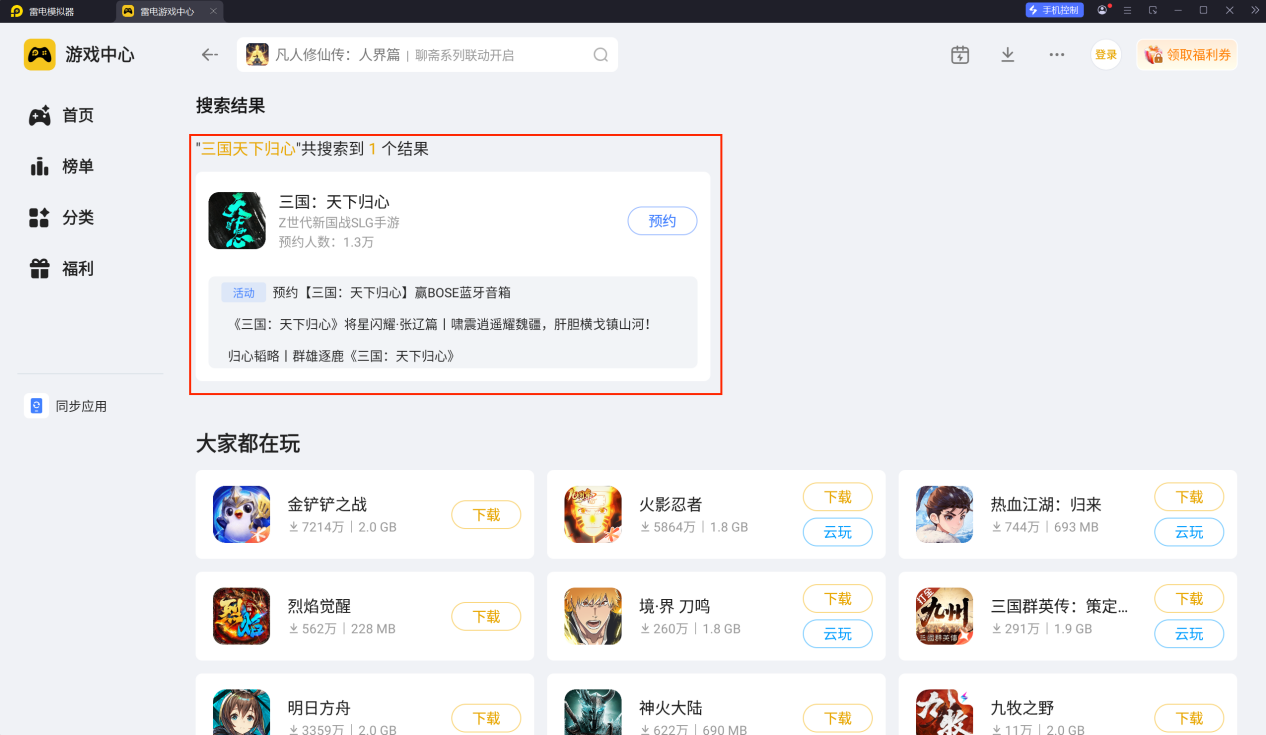Click the 手机控制 phone control button

tap(1054, 10)
